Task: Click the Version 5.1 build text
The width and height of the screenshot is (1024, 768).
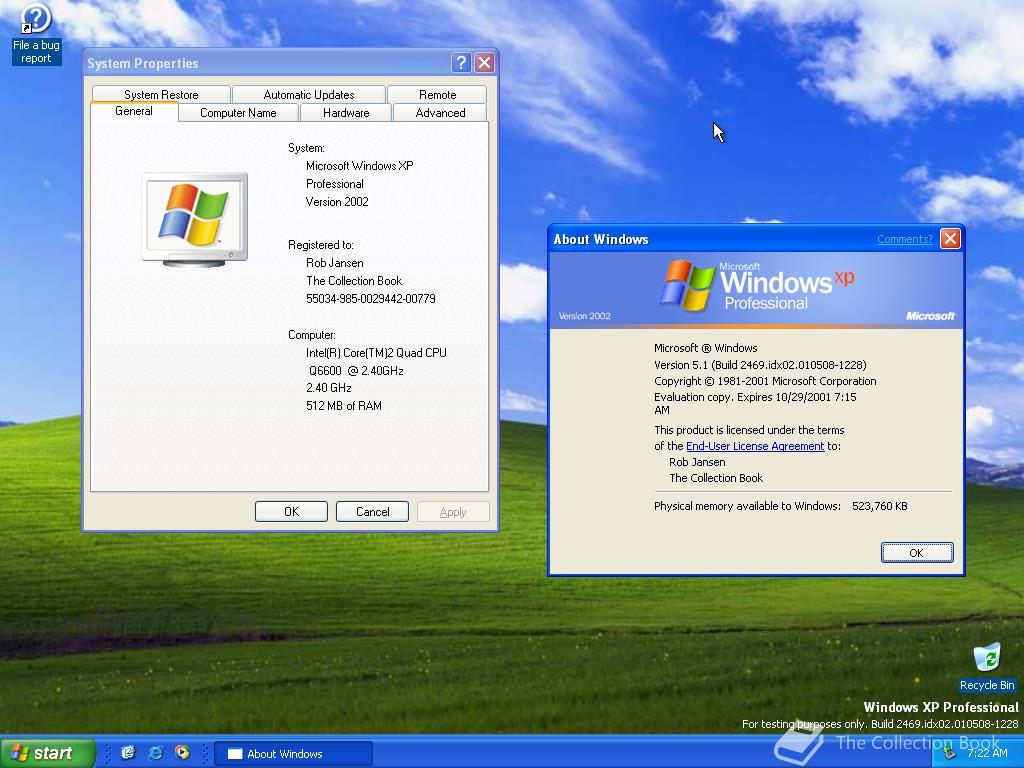Action: click(x=760, y=365)
